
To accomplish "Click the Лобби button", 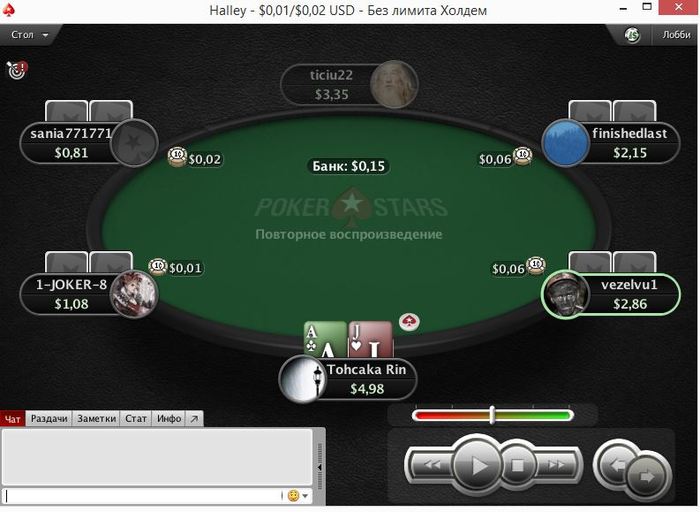I will (x=676, y=35).
